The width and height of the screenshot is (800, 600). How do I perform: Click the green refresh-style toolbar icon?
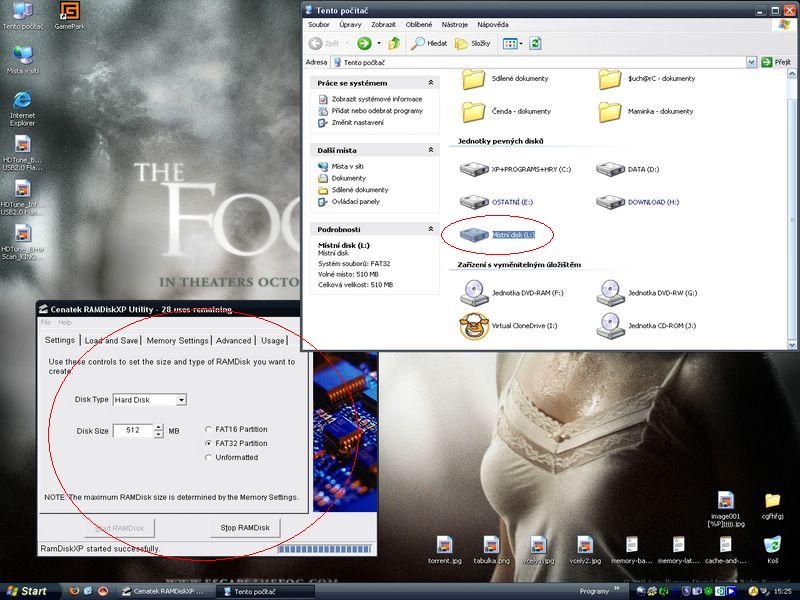coord(535,43)
